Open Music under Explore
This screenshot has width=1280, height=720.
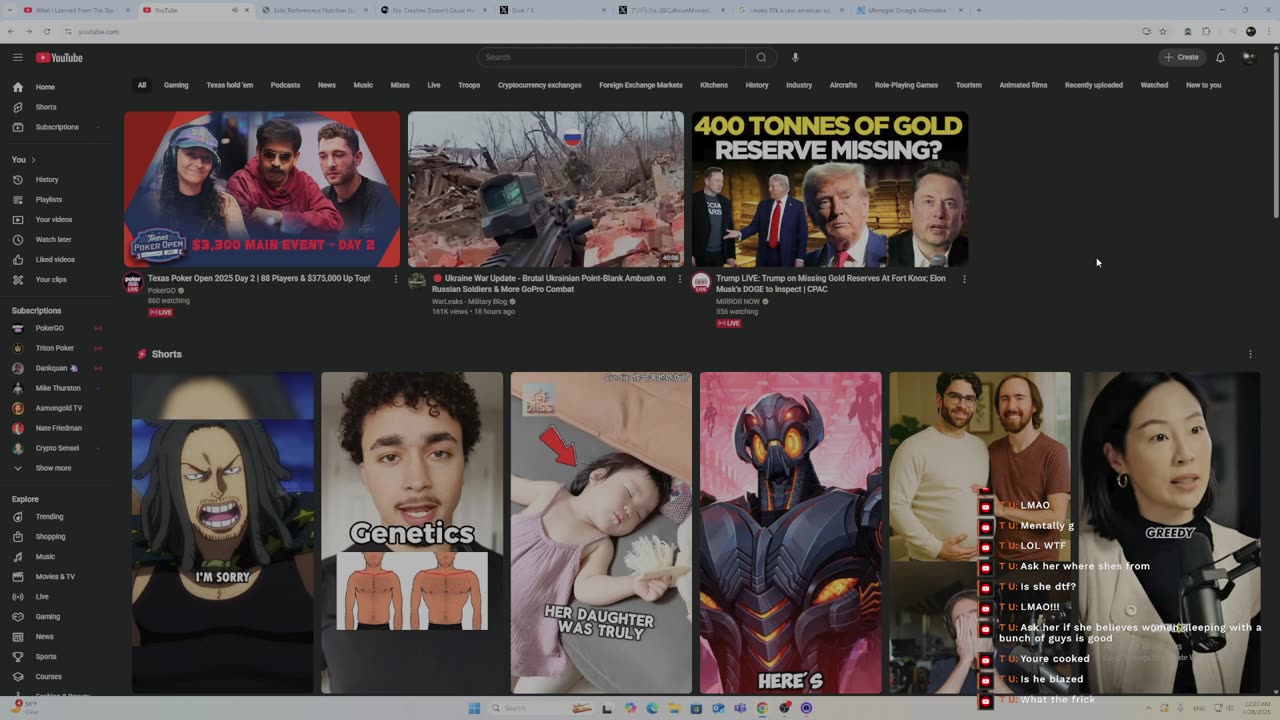coord(45,556)
